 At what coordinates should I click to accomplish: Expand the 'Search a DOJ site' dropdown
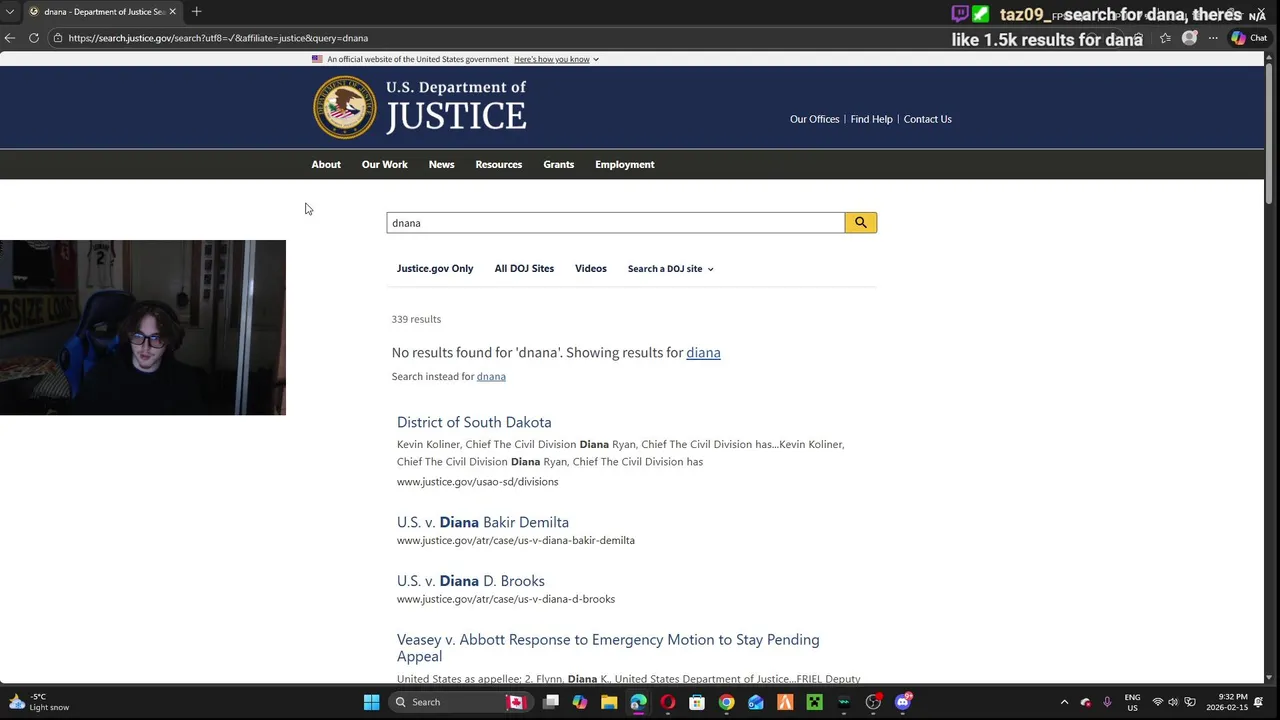pos(671,269)
